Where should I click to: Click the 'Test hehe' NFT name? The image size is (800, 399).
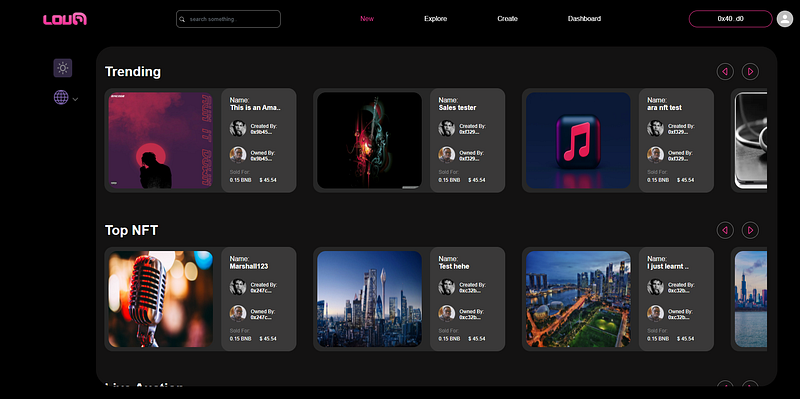tap(454, 266)
